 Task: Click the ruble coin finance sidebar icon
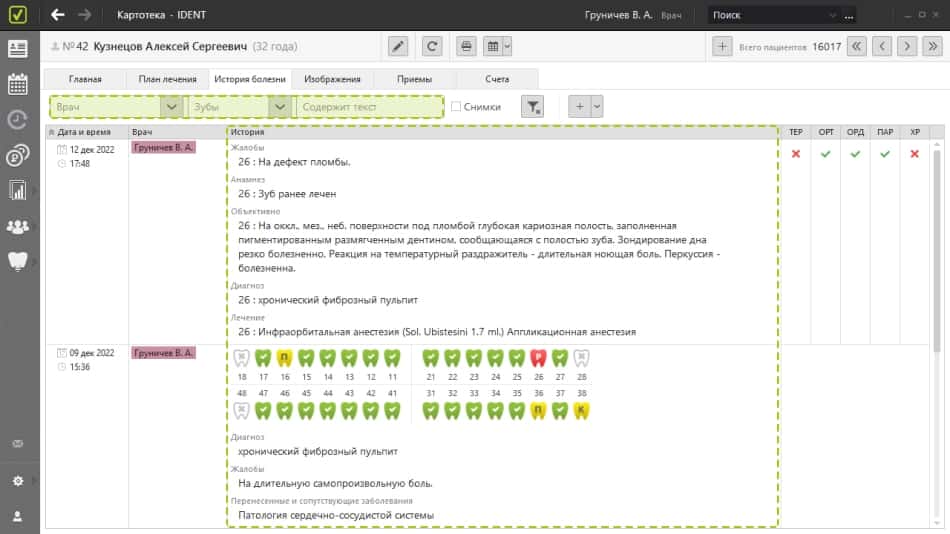[x=17, y=155]
